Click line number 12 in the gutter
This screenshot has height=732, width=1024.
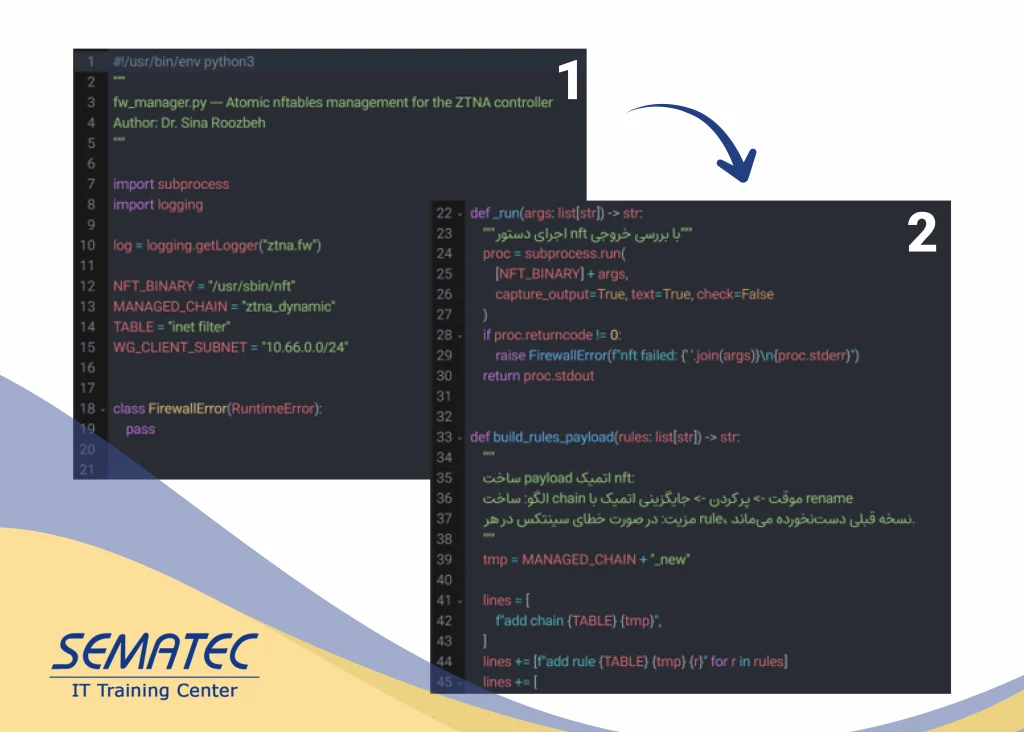coord(88,286)
